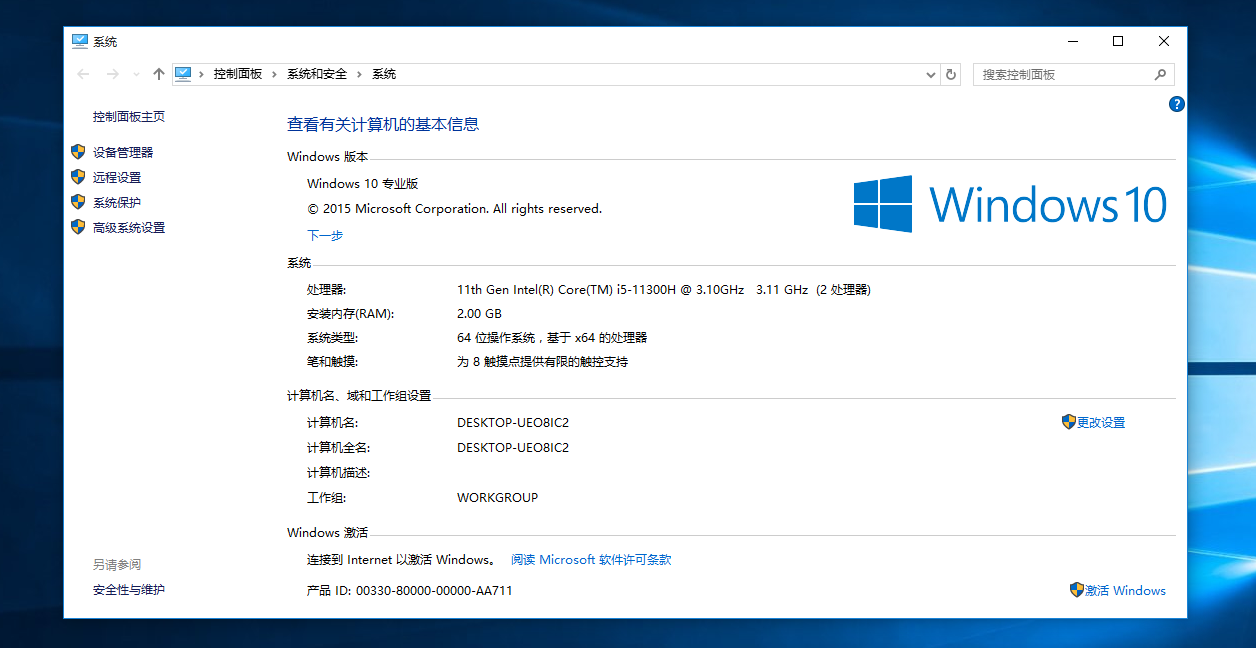
Task: Select 系统和安全 breadcrumb in address bar
Action: pos(317,74)
